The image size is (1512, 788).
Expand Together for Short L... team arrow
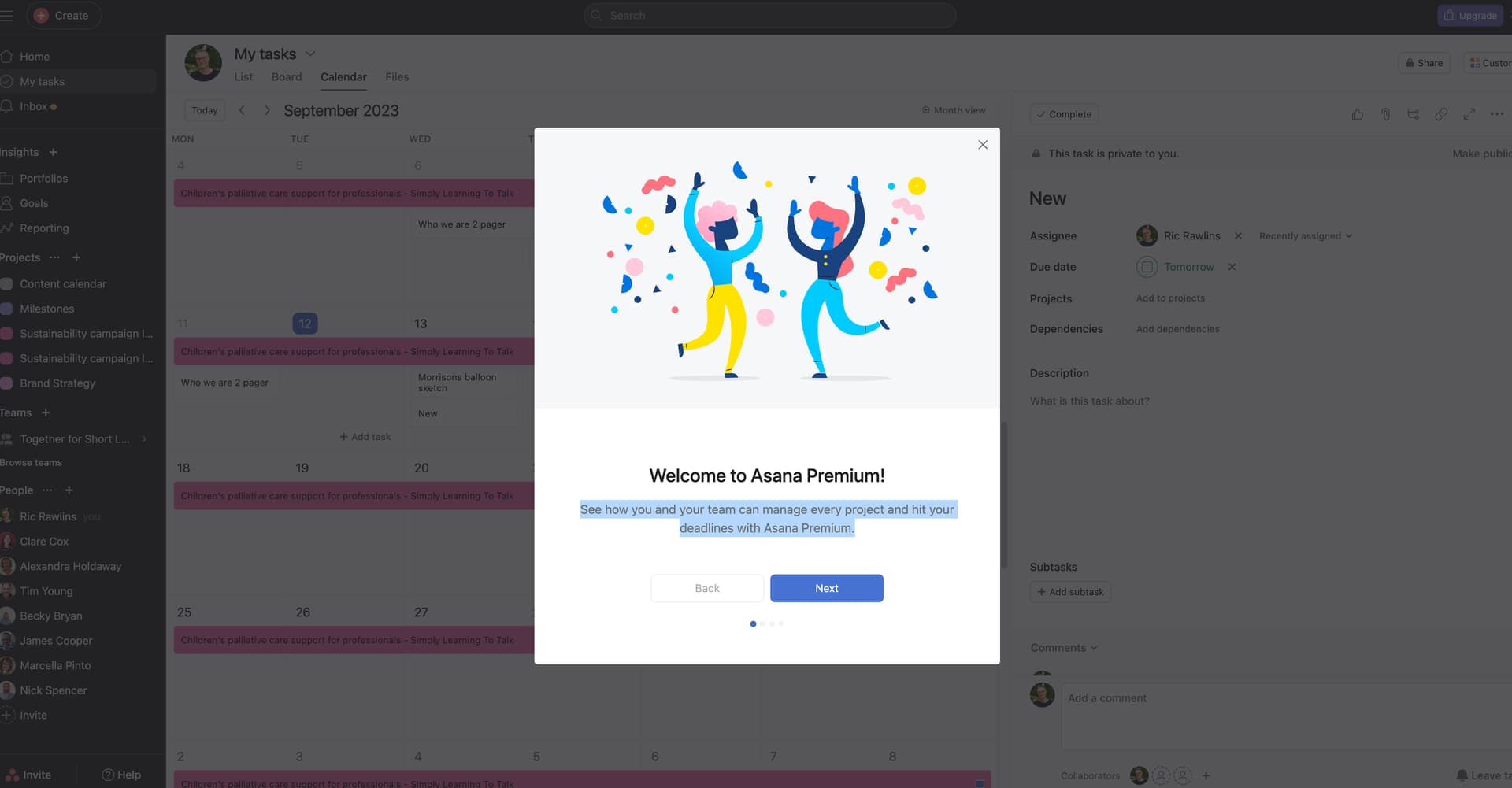click(x=144, y=439)
